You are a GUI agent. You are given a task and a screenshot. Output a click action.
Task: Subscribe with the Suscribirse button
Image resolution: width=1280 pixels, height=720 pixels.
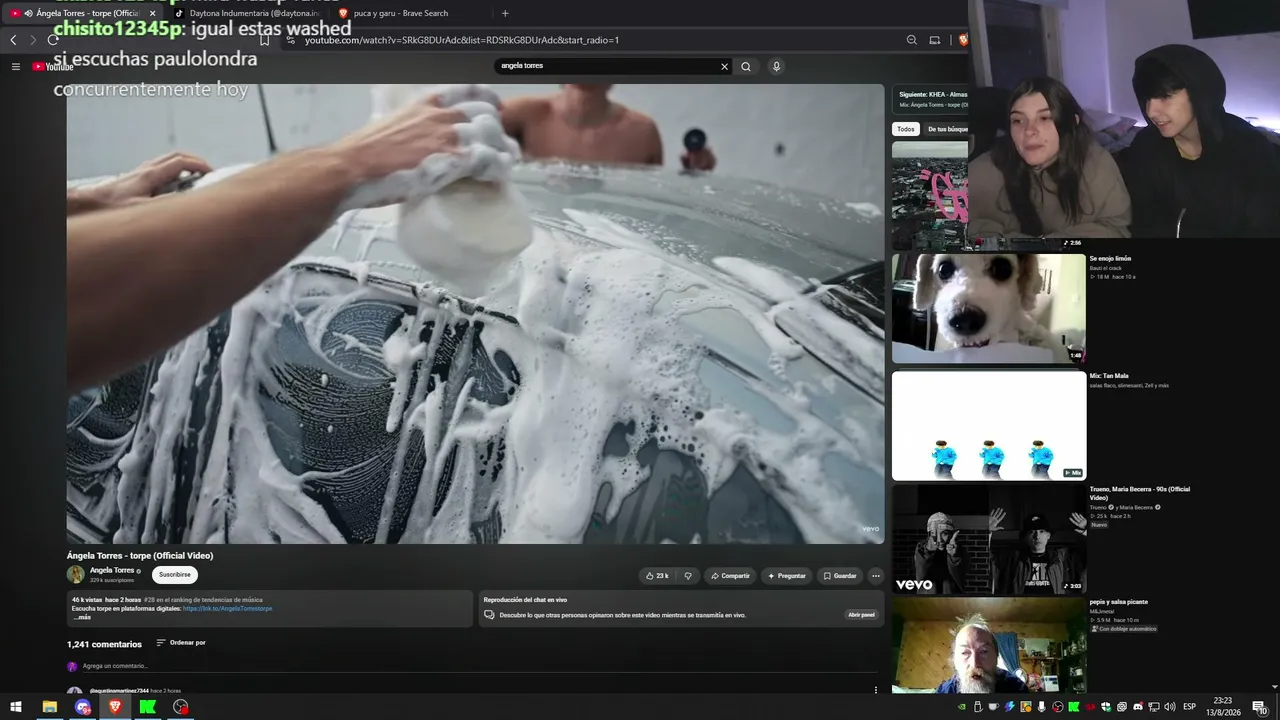click(x=175, y=575)
